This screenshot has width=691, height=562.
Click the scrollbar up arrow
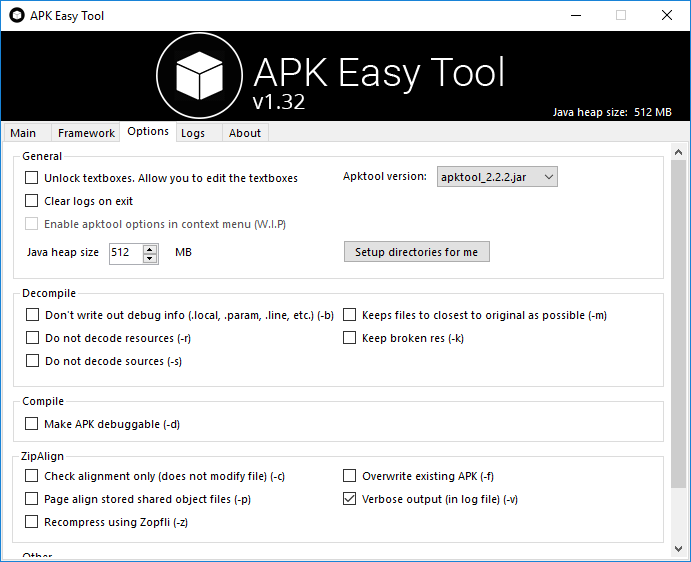click(x=679, y=153)
